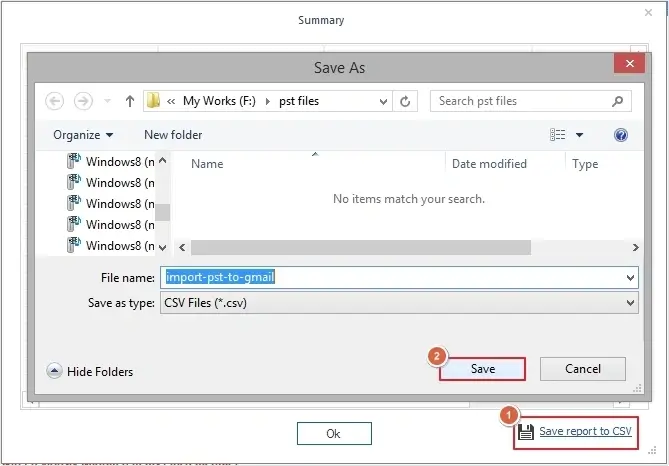
Task: Expand the arrow after My Works (F:)
Action: pyautogui.click(x=268, y=101)
